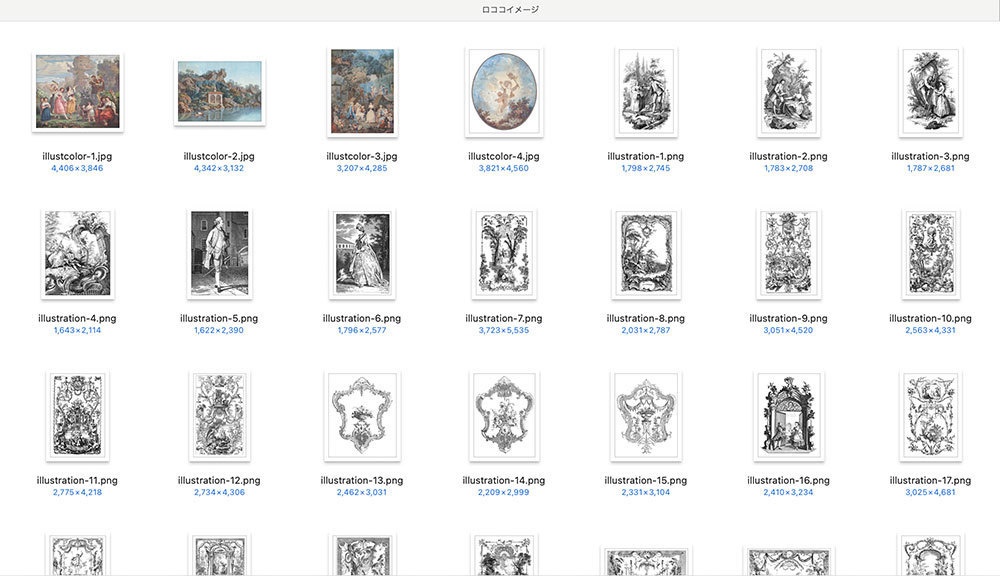This screenshot has width=1000, height=576.
Task: Click the file name illustration-4.png
Action: tap(77, 318)
